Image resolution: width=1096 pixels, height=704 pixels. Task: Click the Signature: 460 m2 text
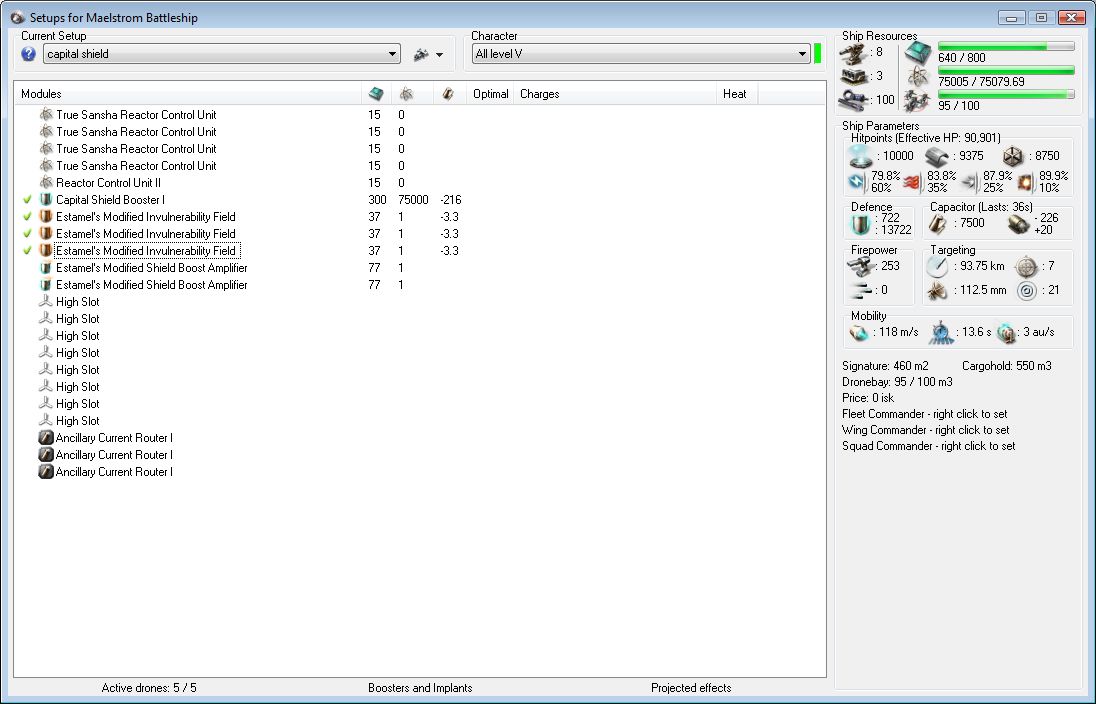(x=886, y=366)
